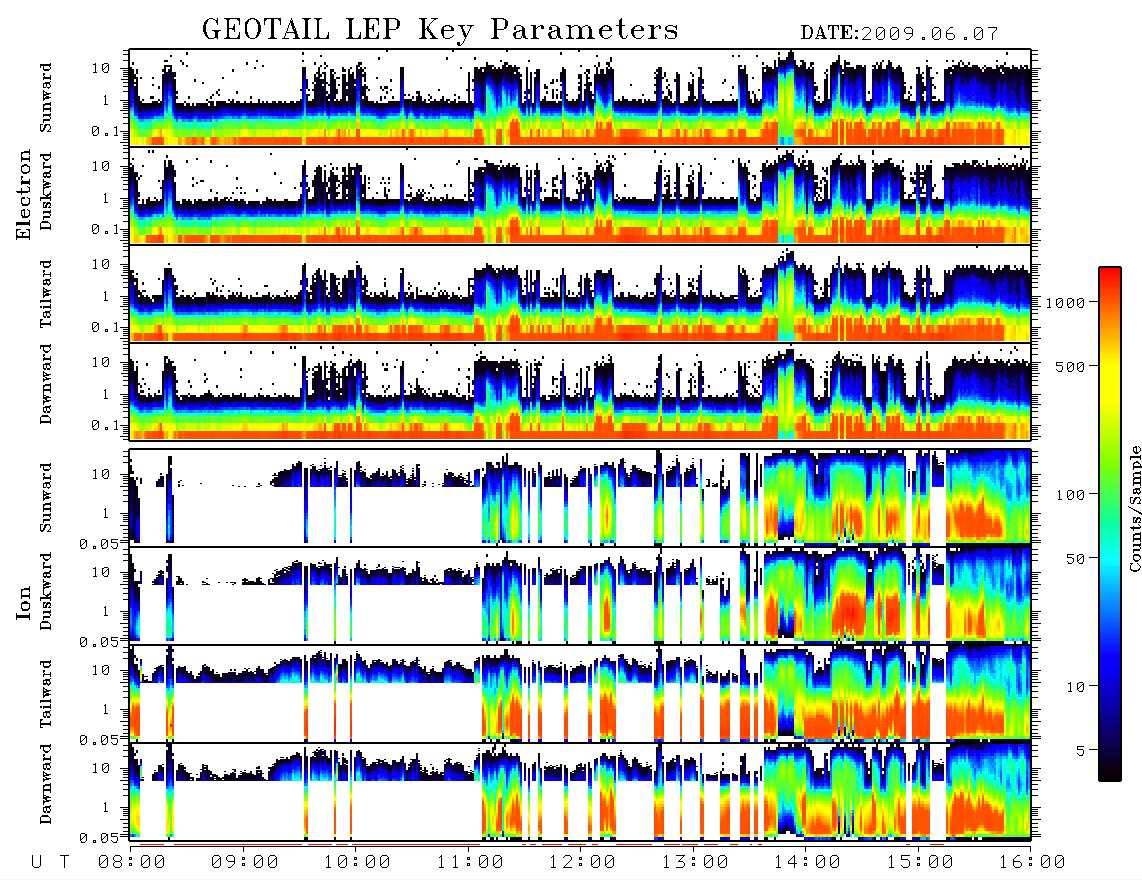This screenshot has width=1142, height=880.
Task: Click the "16:00" time tick label
Action: 1032,863
